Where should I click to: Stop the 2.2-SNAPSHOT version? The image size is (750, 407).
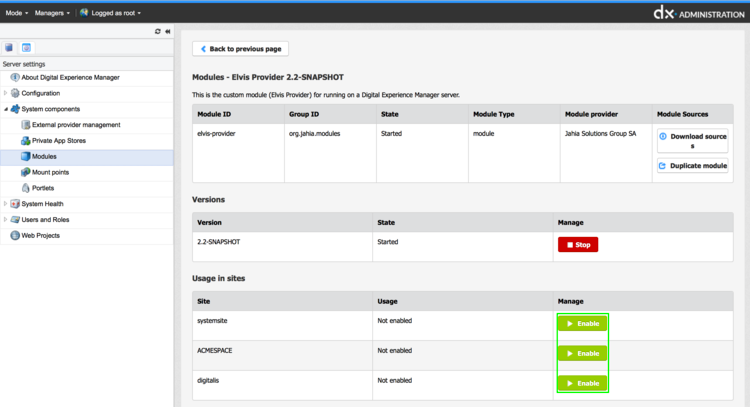(x=577, y=244)
